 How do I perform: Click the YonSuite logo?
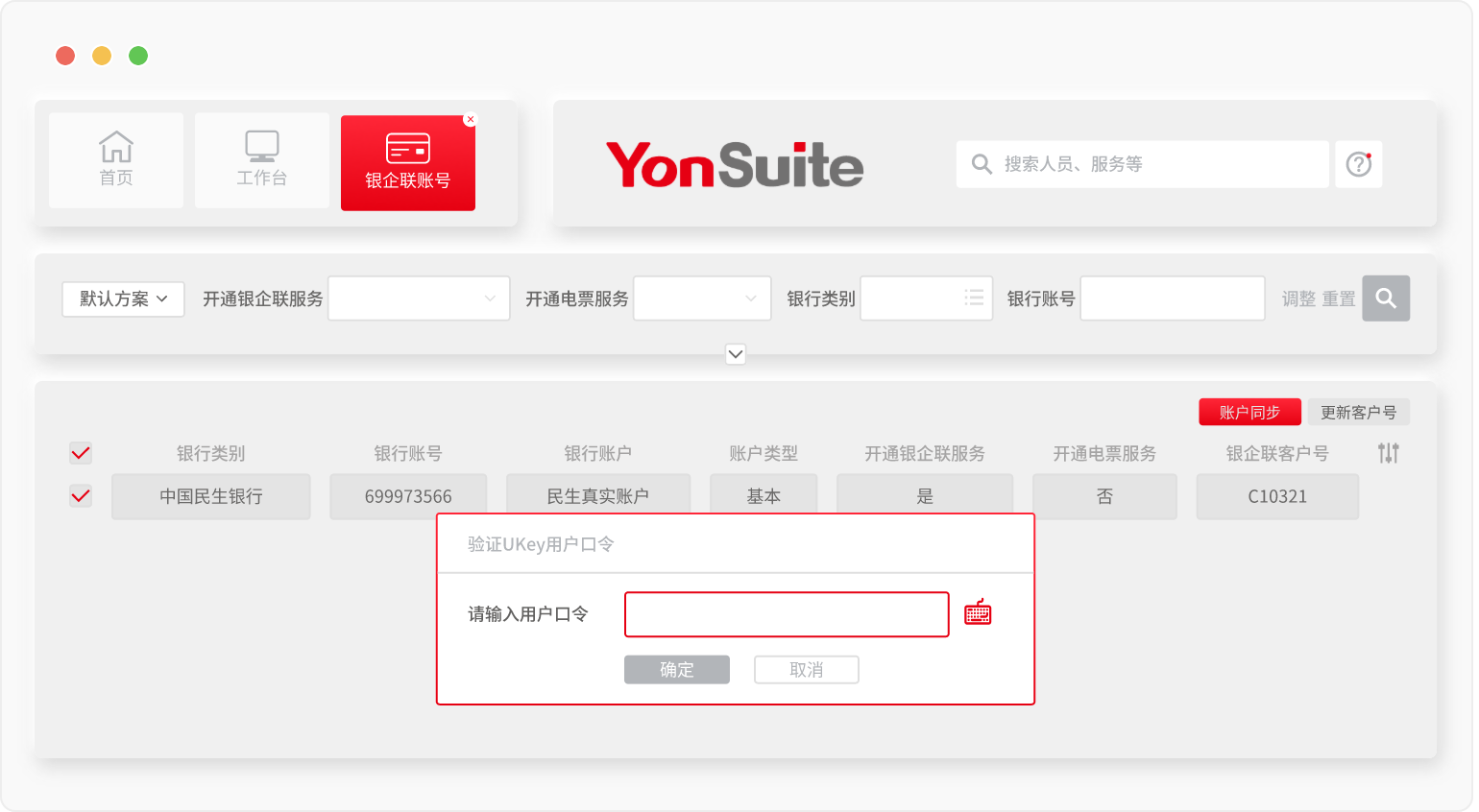(x=735, y=164)
